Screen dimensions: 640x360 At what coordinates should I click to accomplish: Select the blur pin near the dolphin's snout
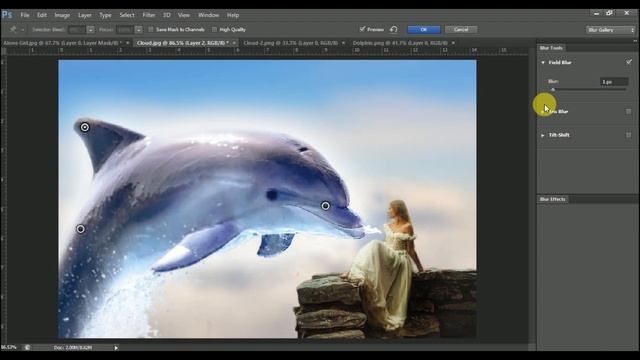[x=325, y=206]
